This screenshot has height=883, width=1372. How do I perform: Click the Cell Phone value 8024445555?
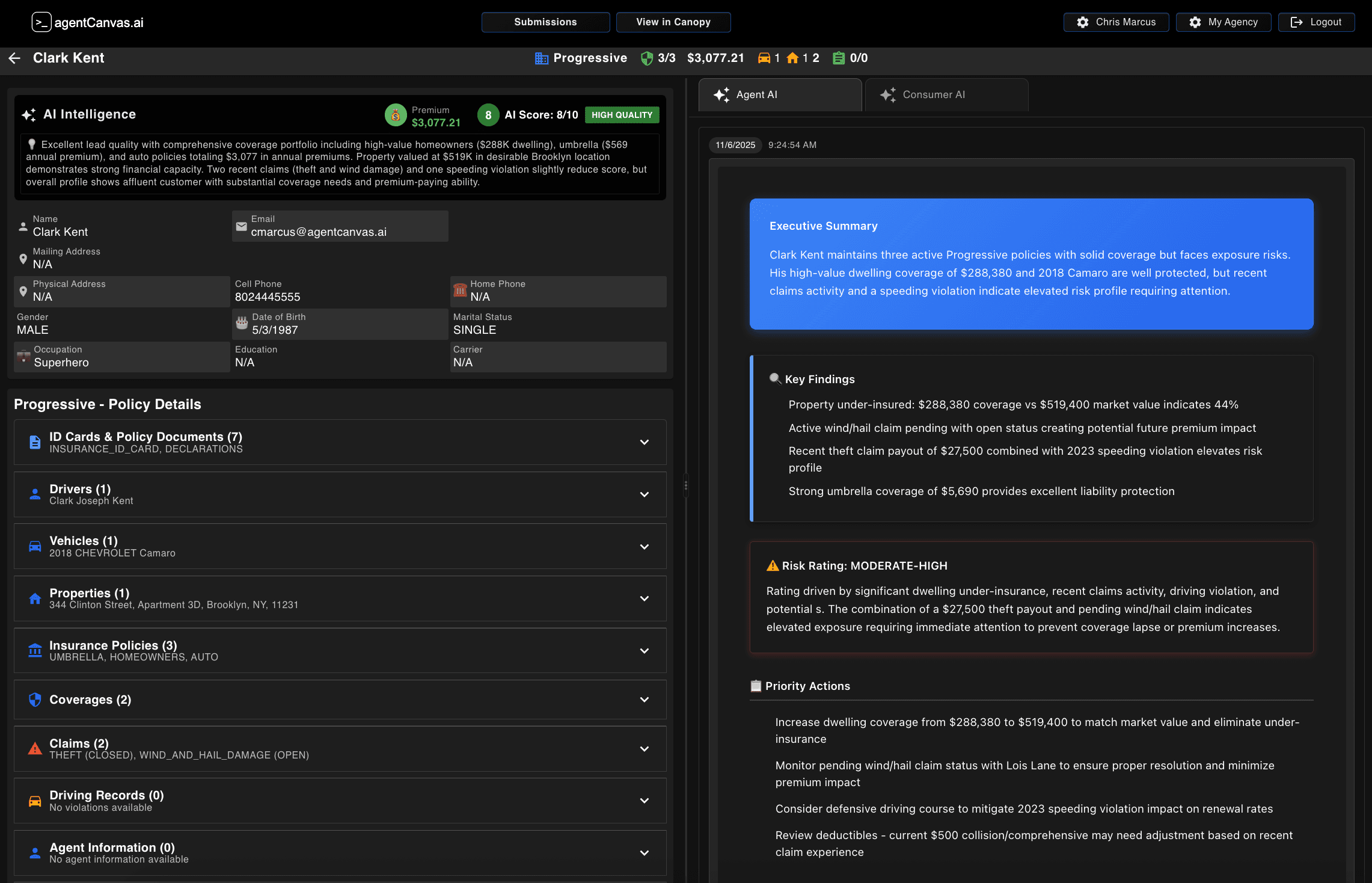268,297
